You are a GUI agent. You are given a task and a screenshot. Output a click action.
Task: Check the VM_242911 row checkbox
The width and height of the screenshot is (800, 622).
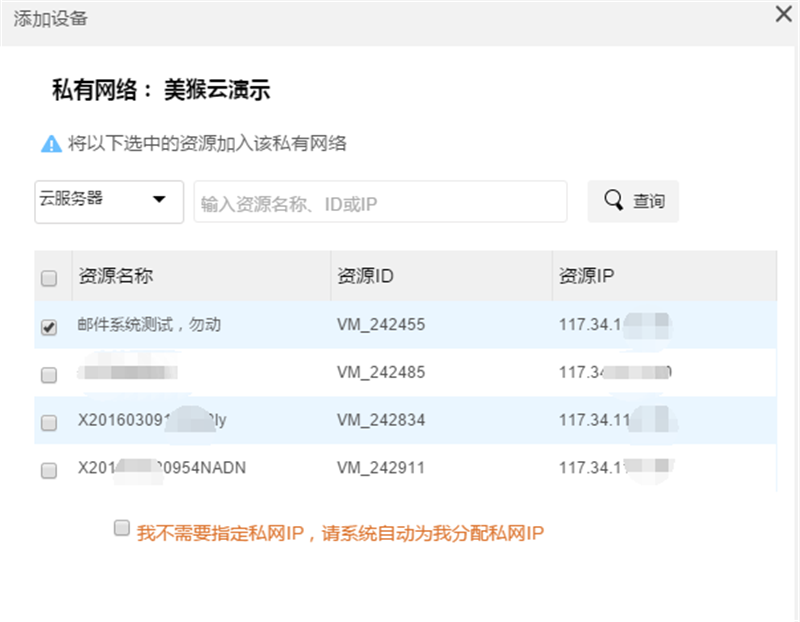[x=49, y=470]
